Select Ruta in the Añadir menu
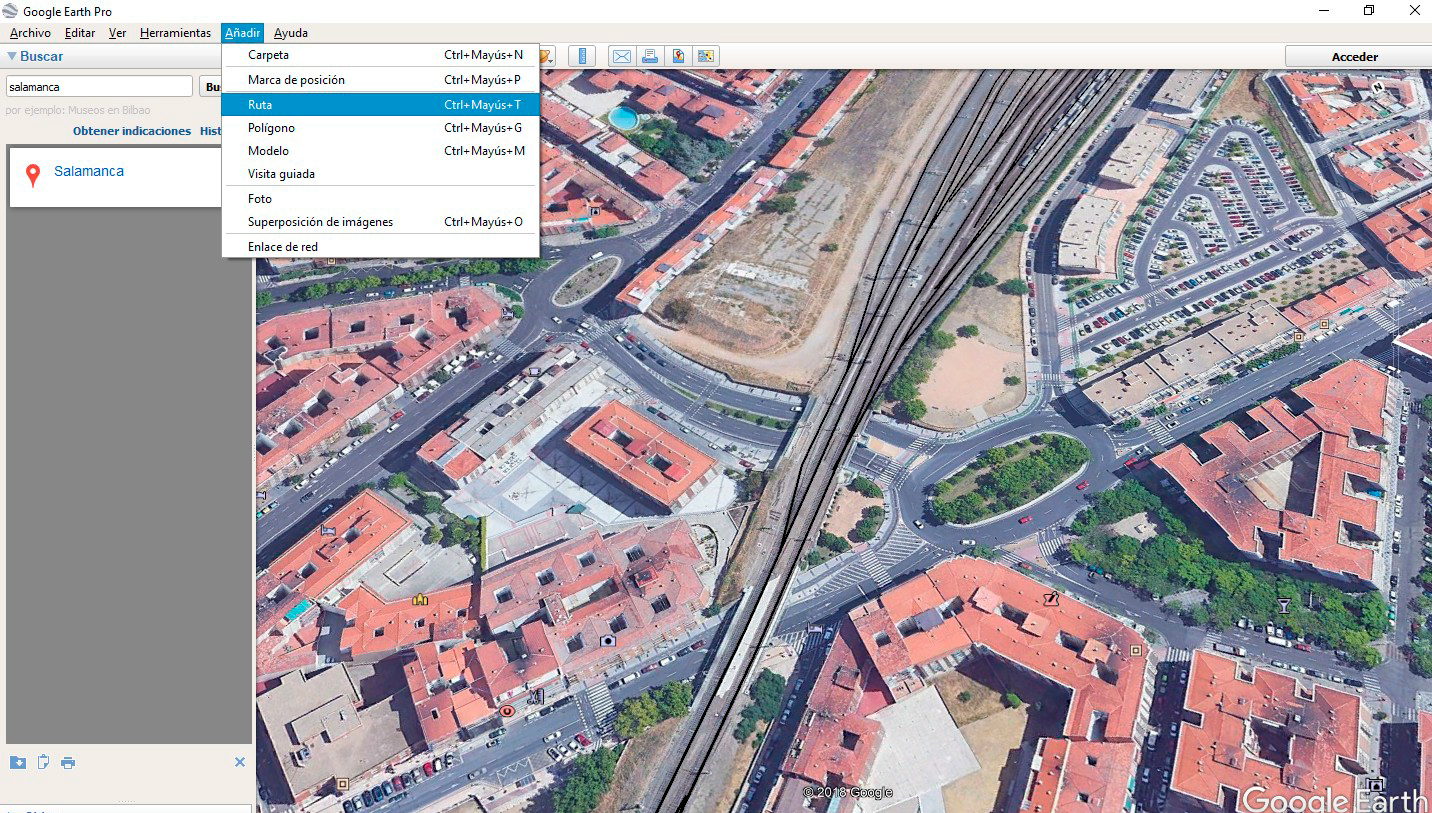1432x813 pixels. pos(381,104)
